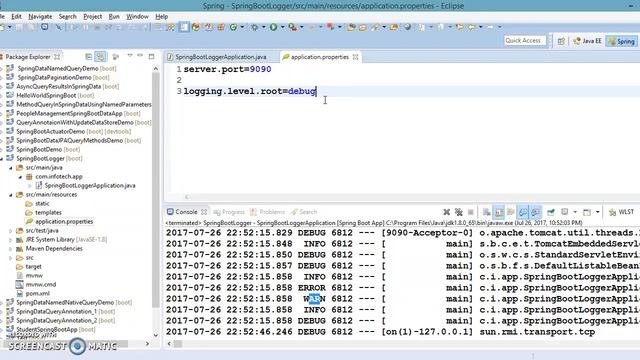640x360 pixels.
Task: Select the templates folder
Action: pyautogui.click(x=48, y=213)
